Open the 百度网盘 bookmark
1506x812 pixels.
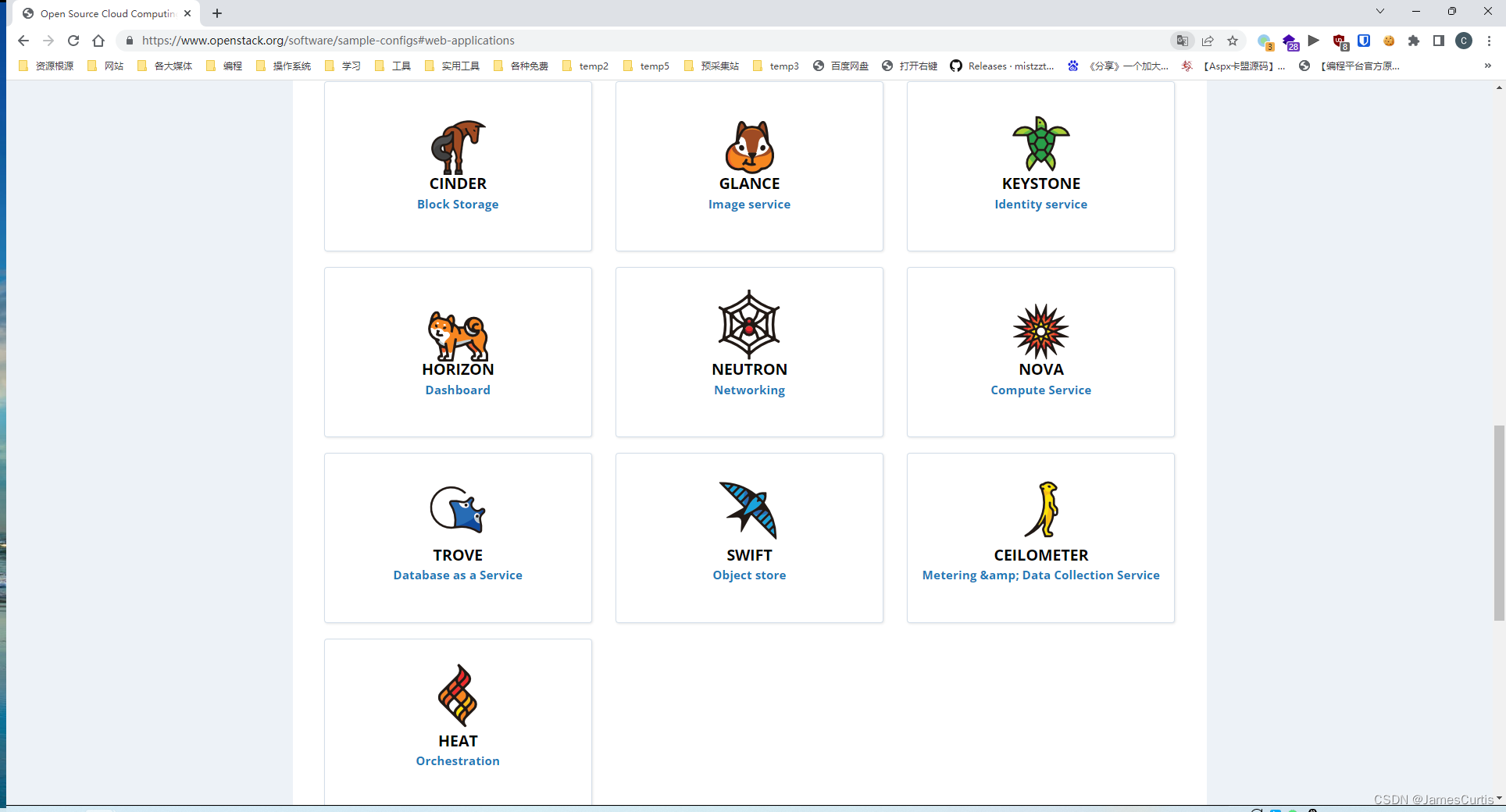pos(840,66)
